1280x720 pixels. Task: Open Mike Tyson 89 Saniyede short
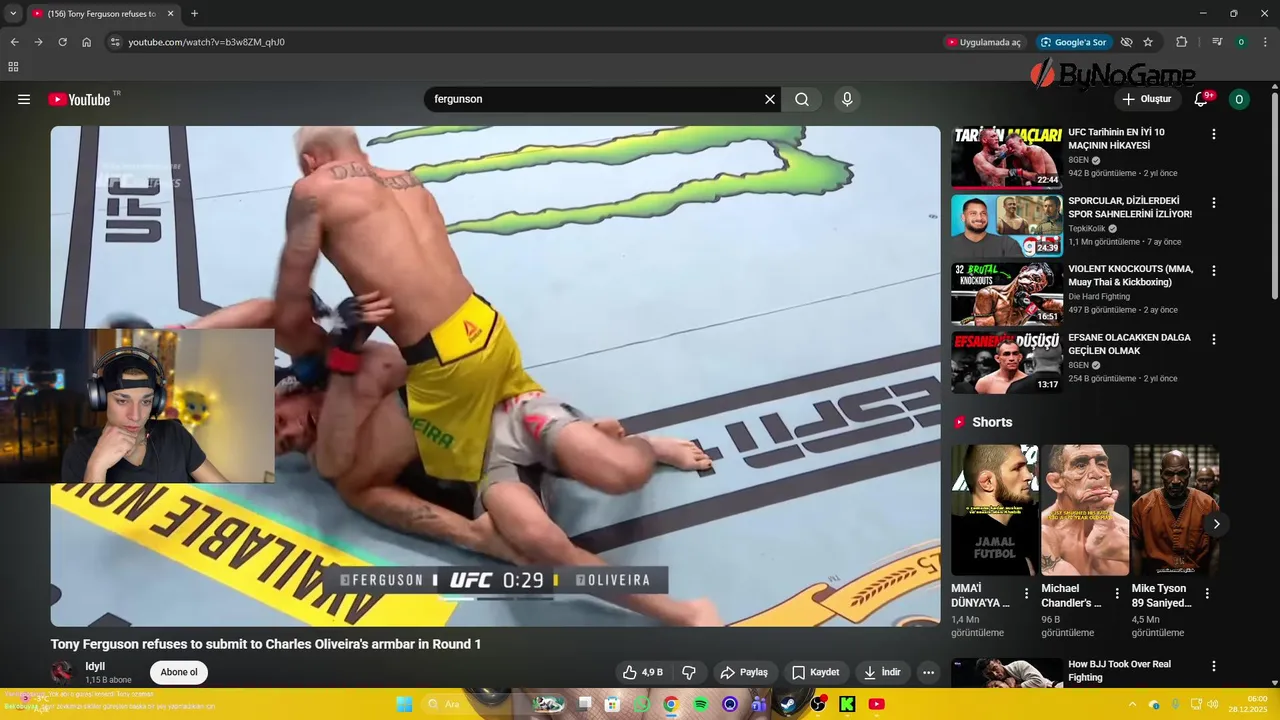tap(1175, 510)
